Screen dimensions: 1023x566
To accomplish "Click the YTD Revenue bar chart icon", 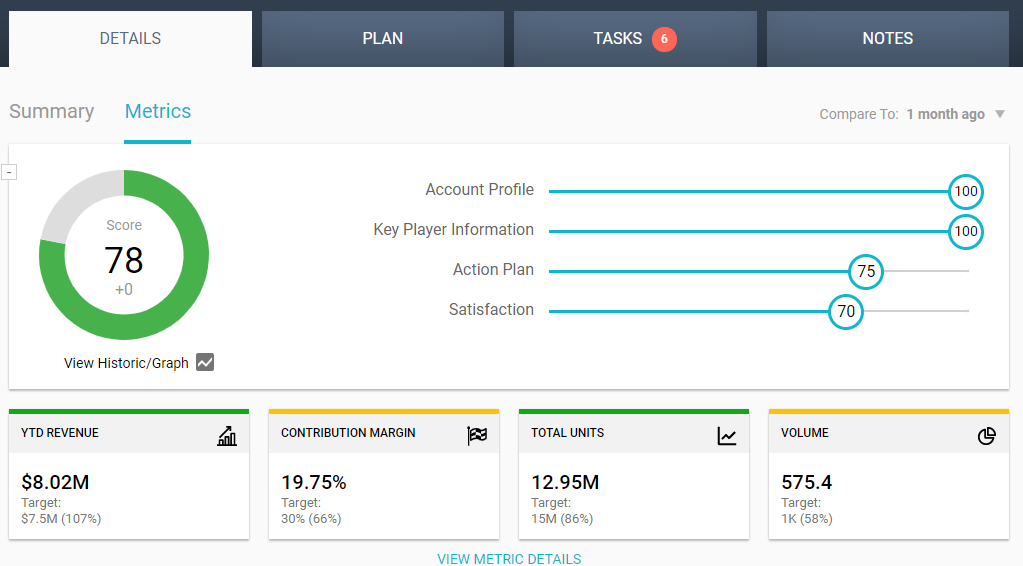I will click(x=227, y=436).
